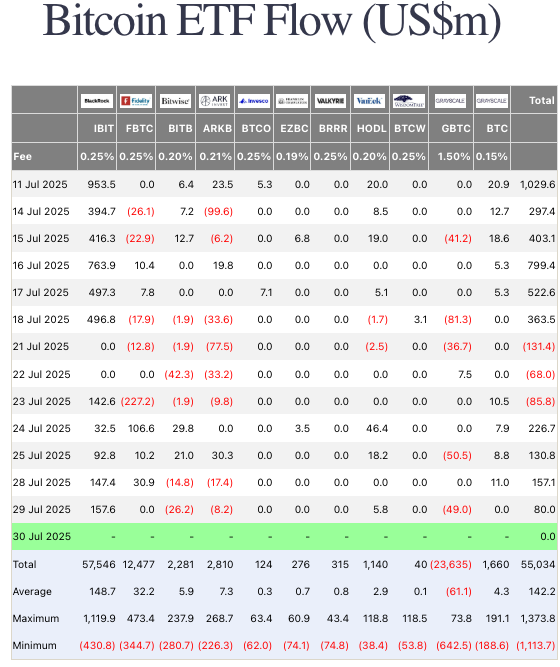This screenshot has width=560, height=667.
Task: Click the (99.6) ARKB outflow value
Action: [x=218, y=211]
